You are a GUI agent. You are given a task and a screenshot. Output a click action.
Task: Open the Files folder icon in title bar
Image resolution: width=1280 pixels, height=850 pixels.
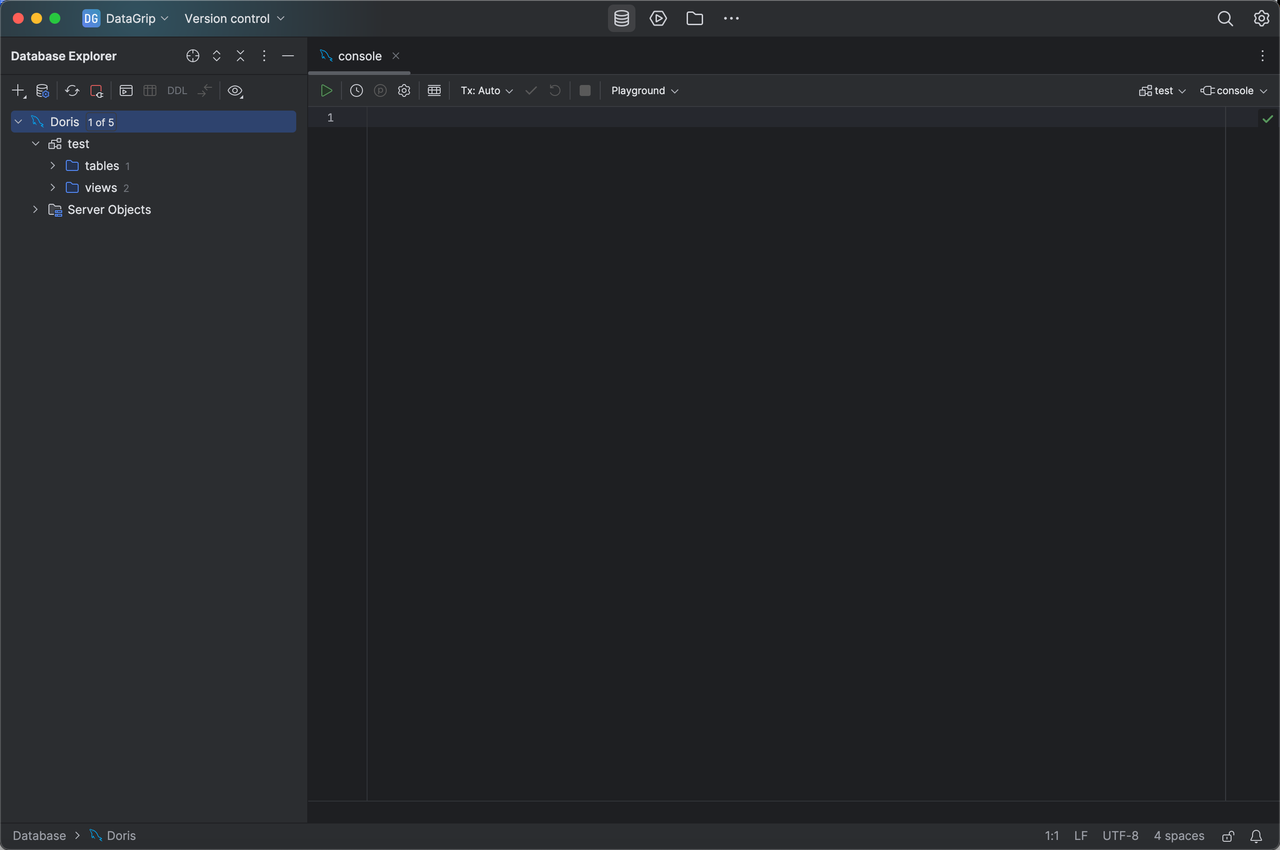tap(694, 19)
